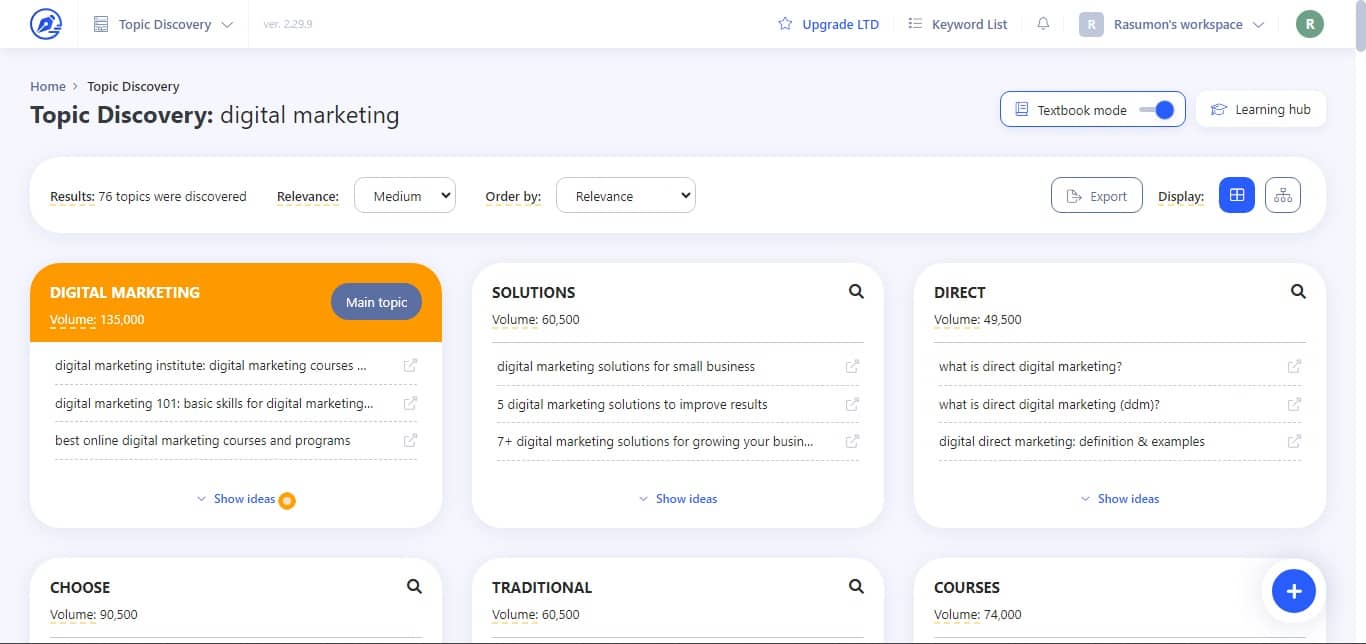Open external link for 'what is direct digital marketing?'

point(1294,366)
